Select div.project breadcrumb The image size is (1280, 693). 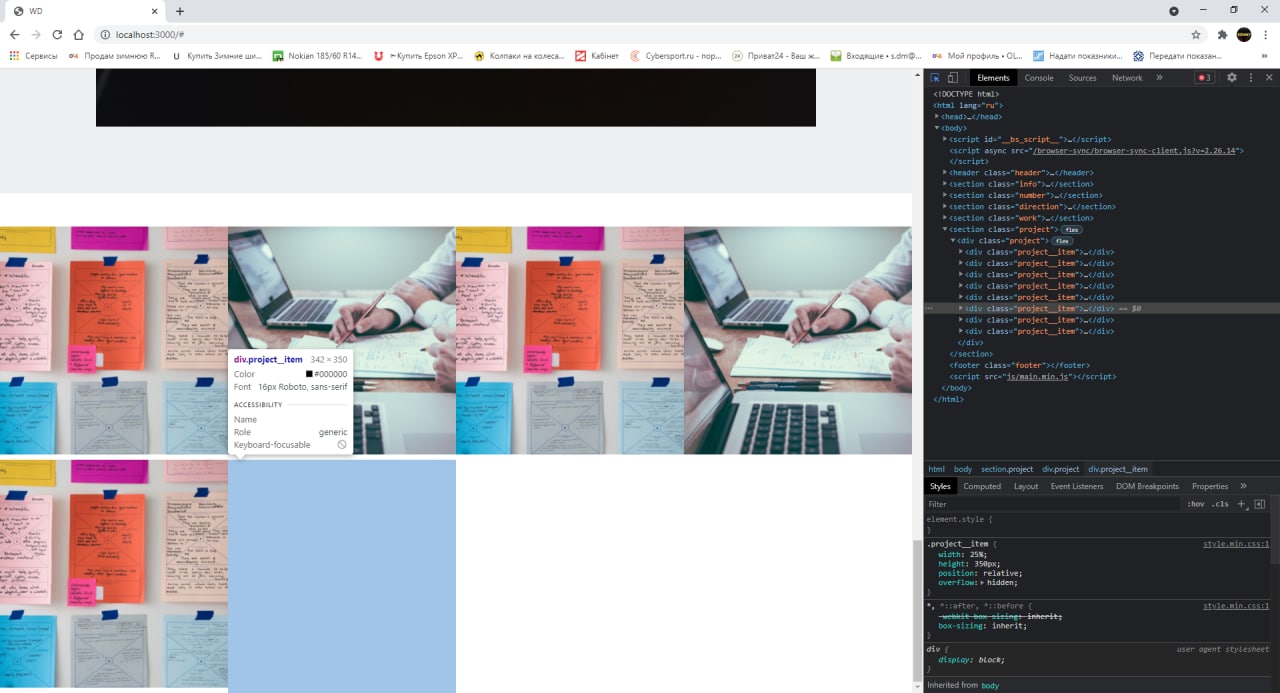1061,469
